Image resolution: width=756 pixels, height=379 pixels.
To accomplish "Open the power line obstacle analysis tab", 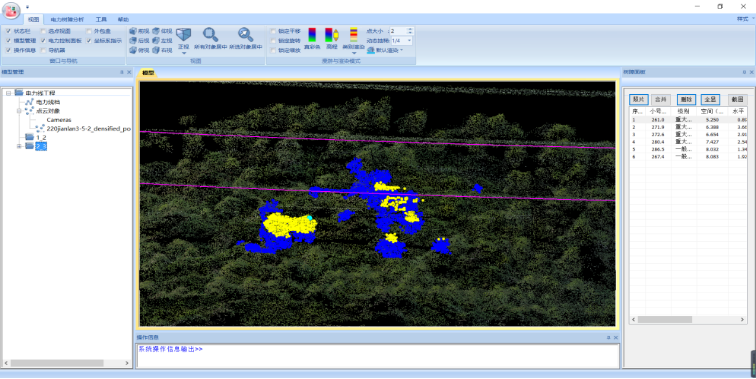I will (67, 20).
